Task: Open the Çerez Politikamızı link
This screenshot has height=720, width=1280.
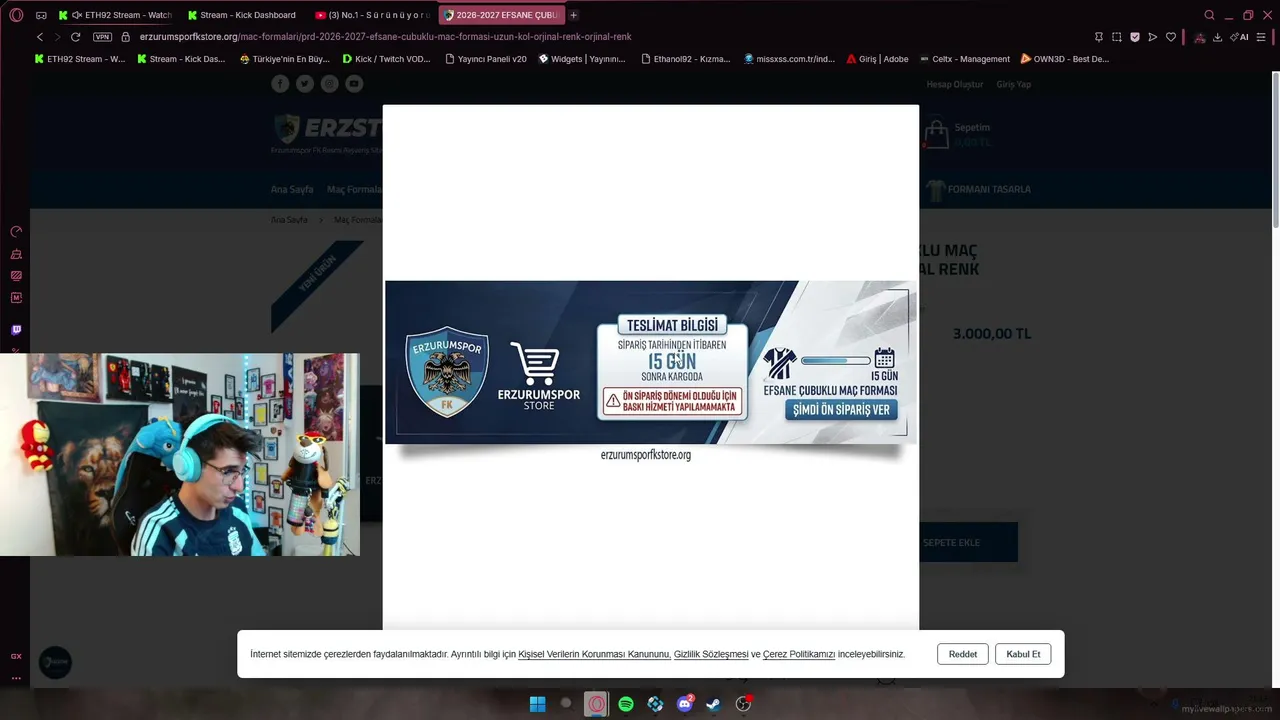Action: pos(799,654)
